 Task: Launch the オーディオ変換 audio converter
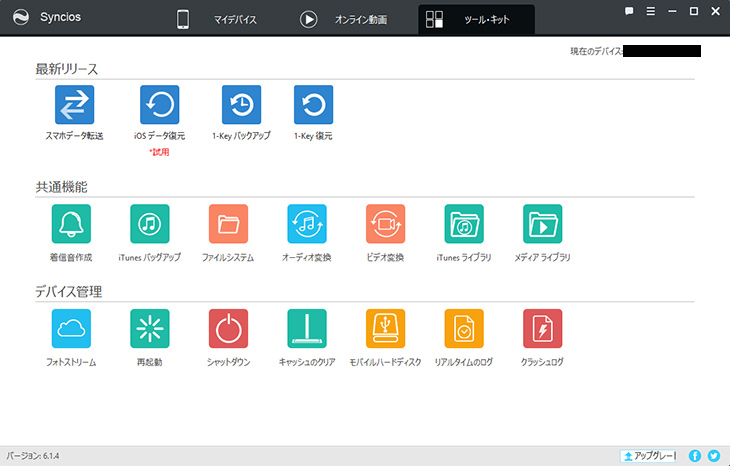click(x=307, y=224)
